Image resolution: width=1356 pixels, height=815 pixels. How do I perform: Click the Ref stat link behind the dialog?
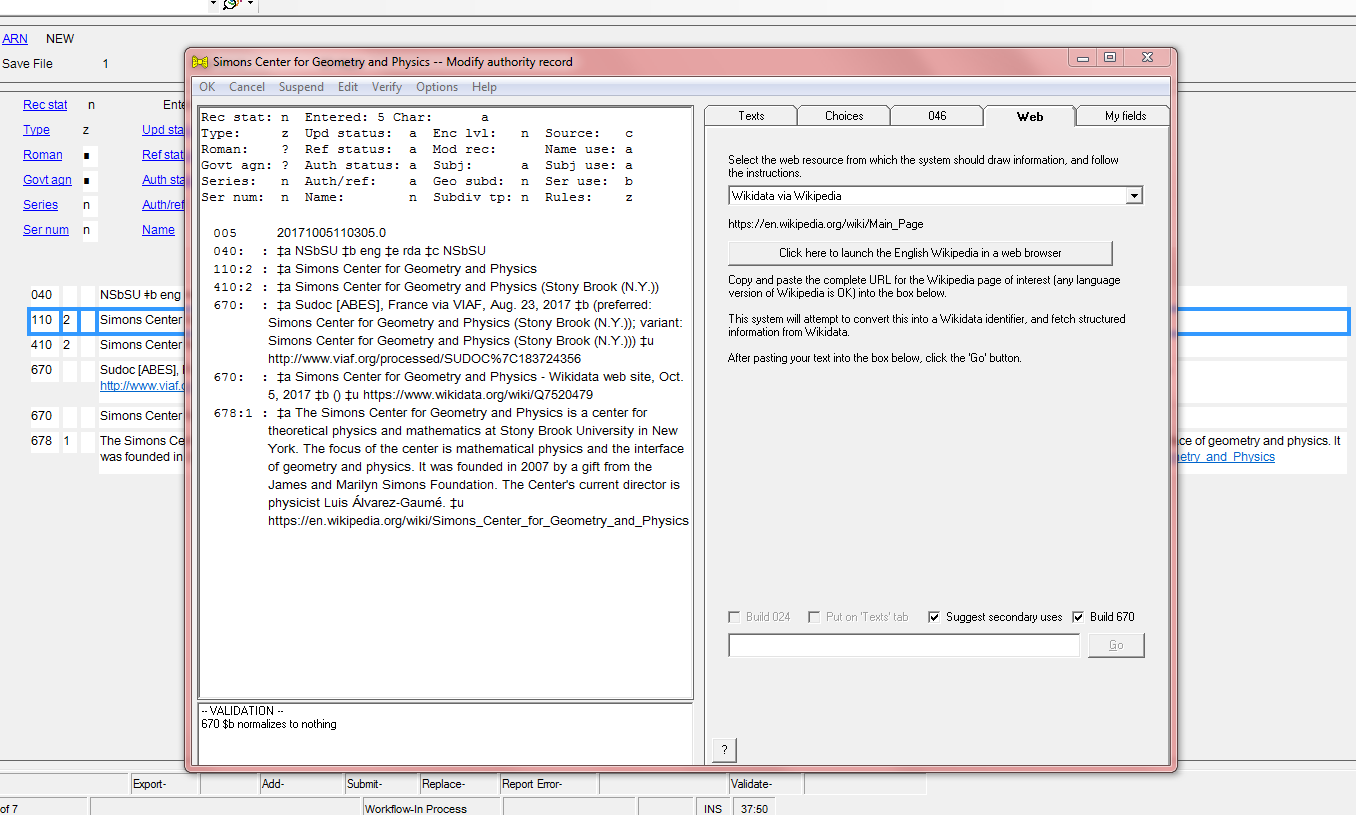point(163,155)
